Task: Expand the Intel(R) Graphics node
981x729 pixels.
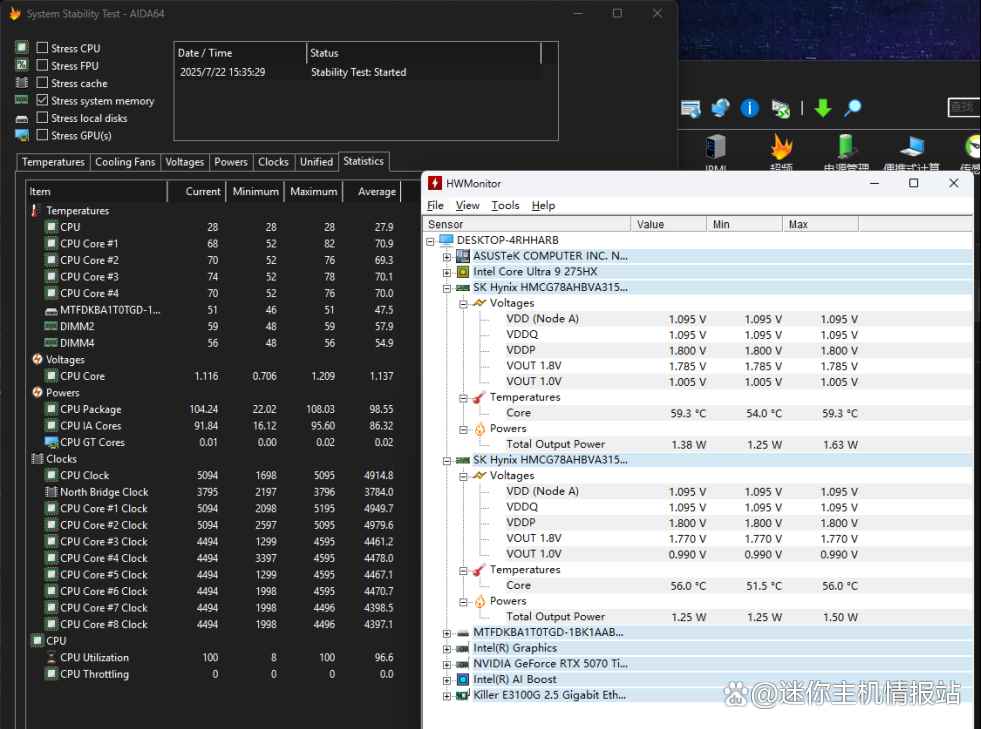Action: [x=447, y=649]
